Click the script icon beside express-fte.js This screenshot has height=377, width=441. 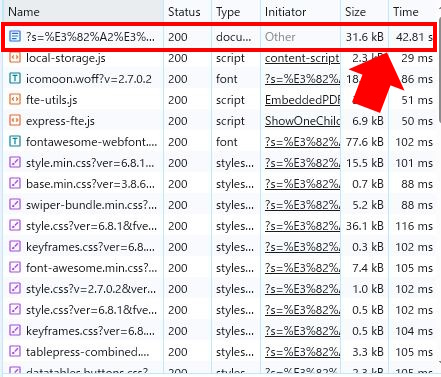15,120
